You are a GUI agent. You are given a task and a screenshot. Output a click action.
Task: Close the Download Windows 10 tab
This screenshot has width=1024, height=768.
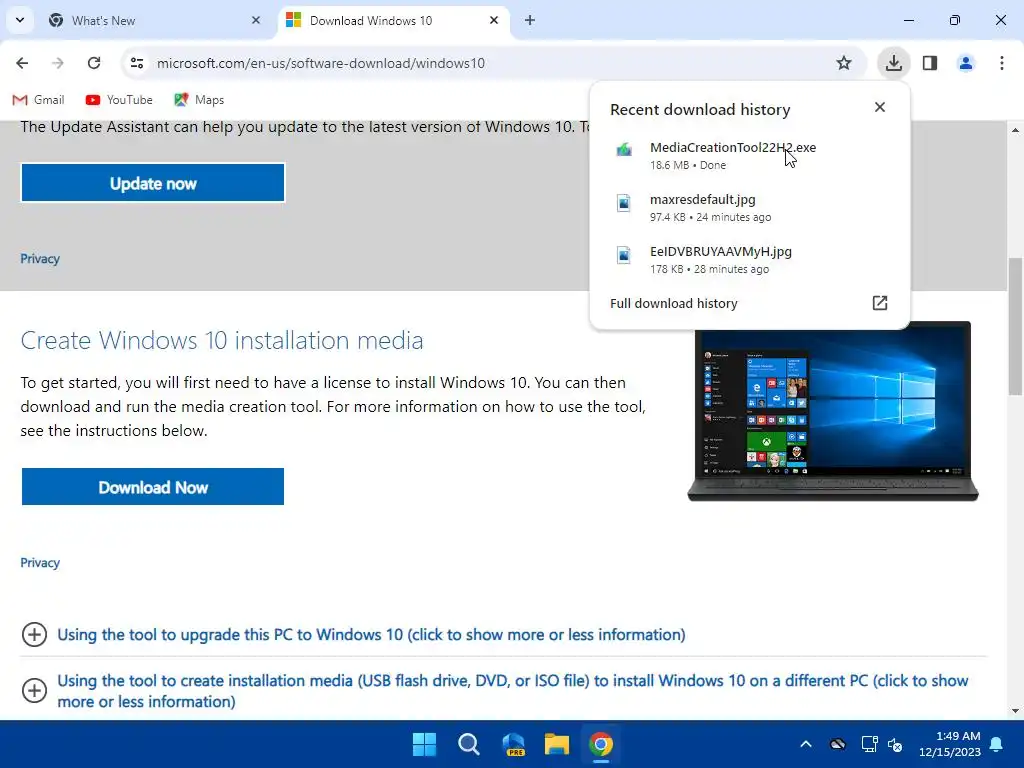tap(494, 20)
